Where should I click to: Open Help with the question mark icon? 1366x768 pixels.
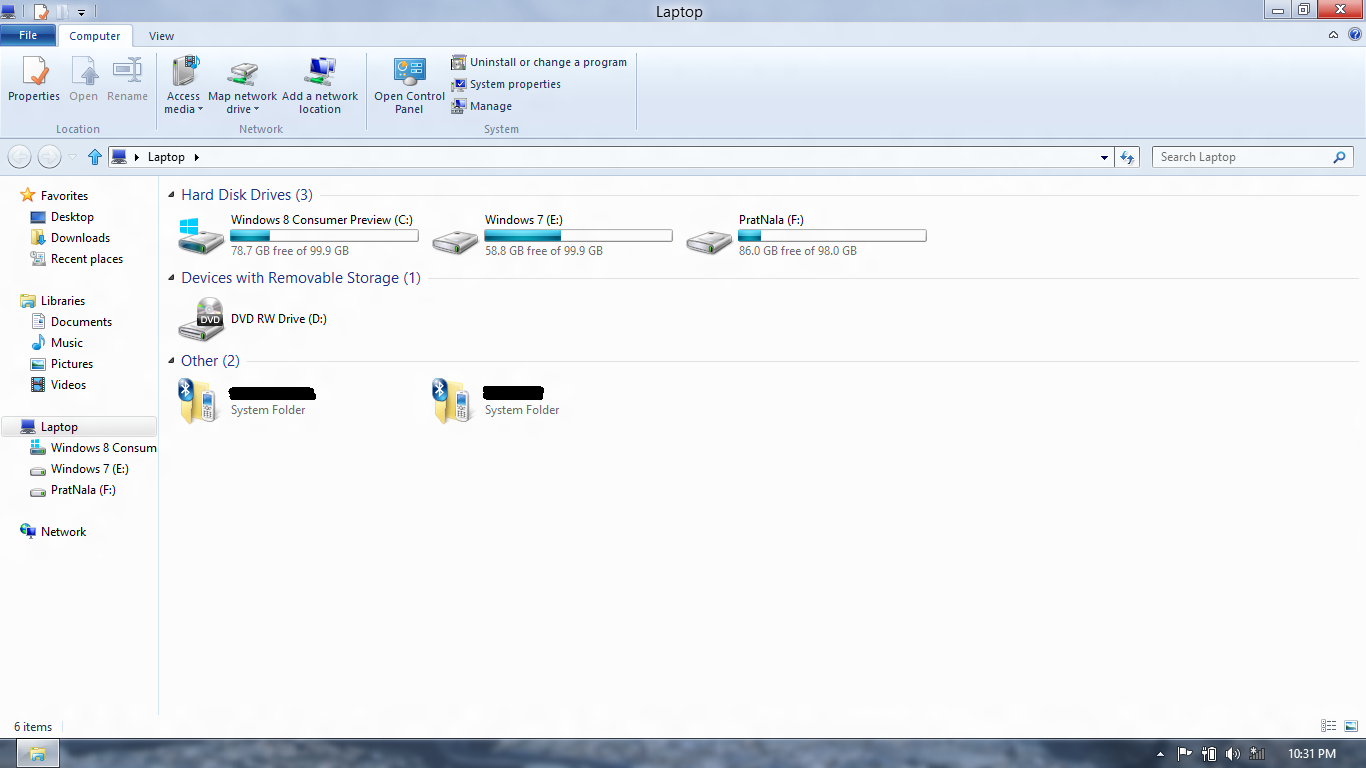[x=1355, y=35]
